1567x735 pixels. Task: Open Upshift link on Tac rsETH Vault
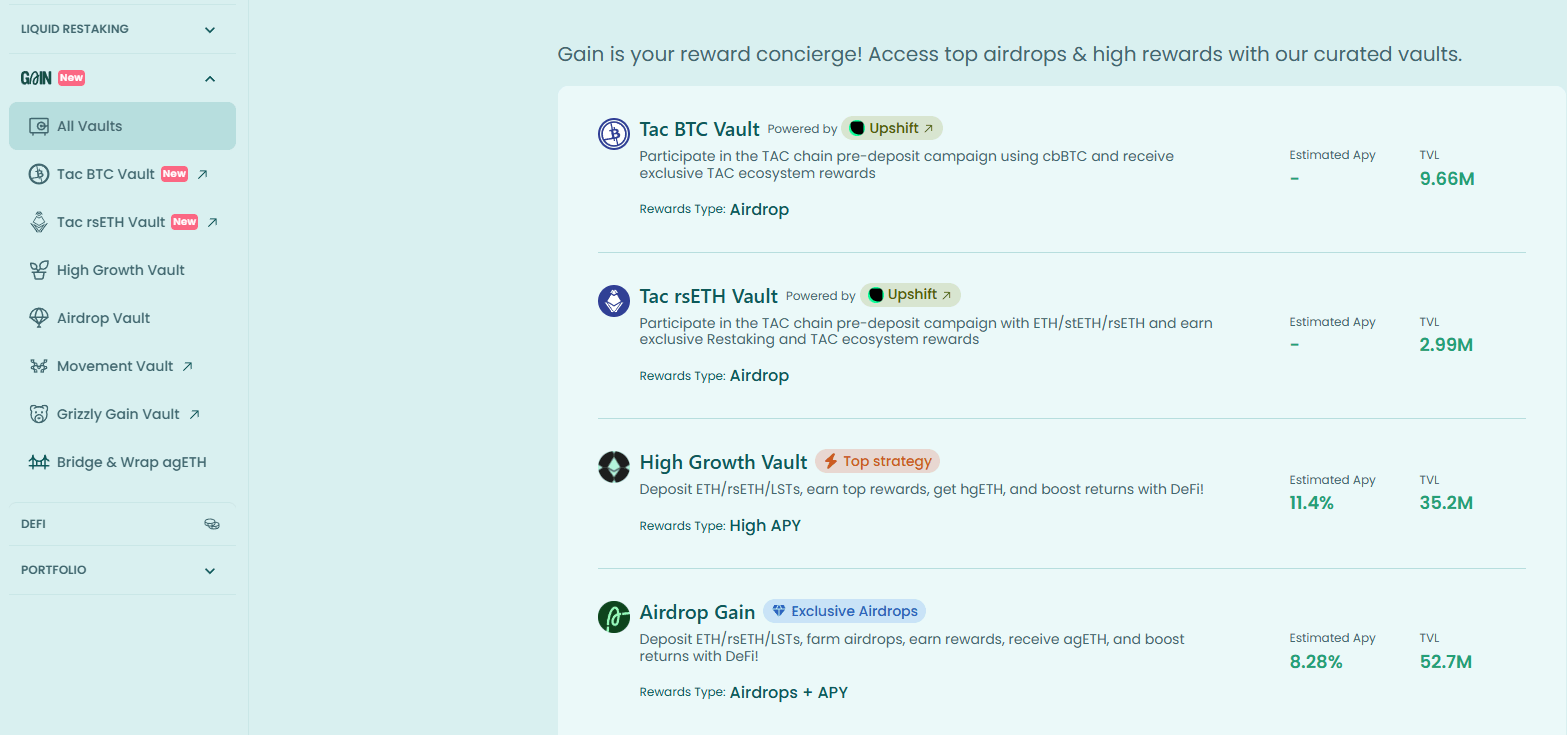(910, 295)
